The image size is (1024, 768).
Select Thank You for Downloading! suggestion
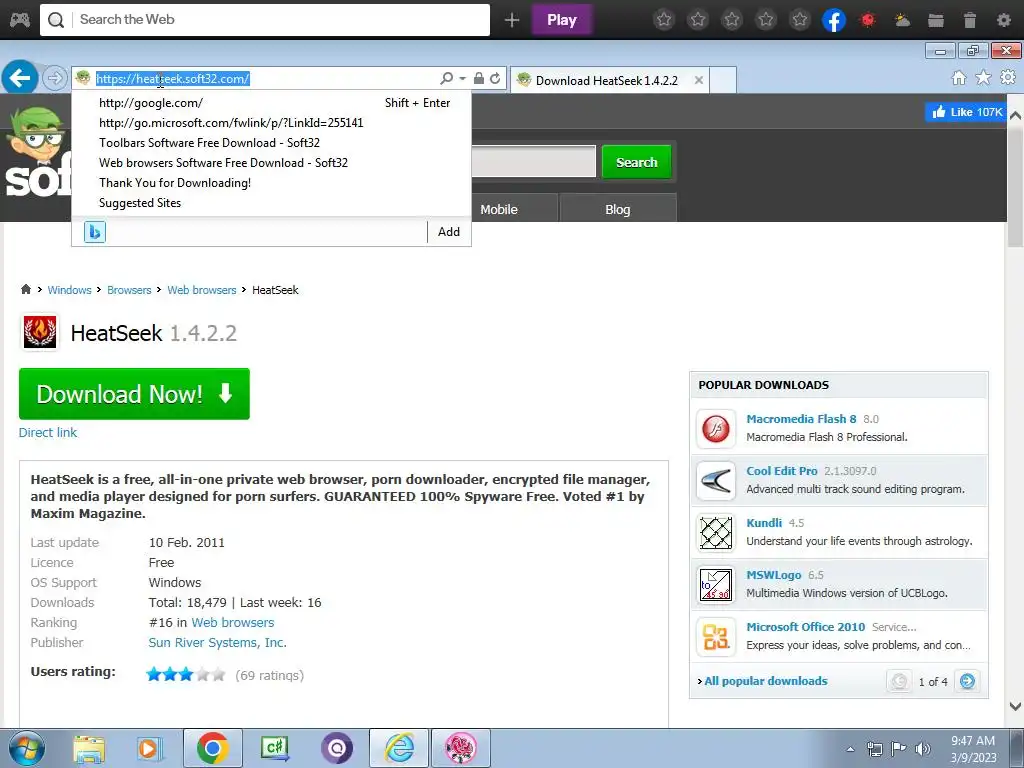(x=271, y=183)
